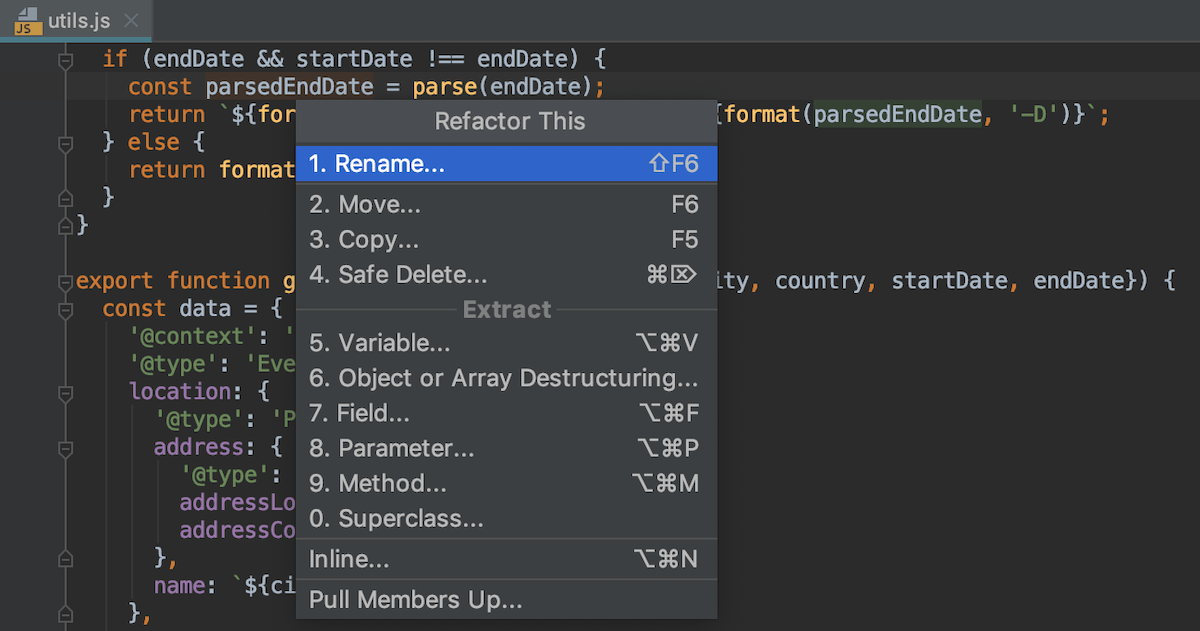Collapse the const data object block
The width and height of the screenshot is (1200, 631).
65,308
